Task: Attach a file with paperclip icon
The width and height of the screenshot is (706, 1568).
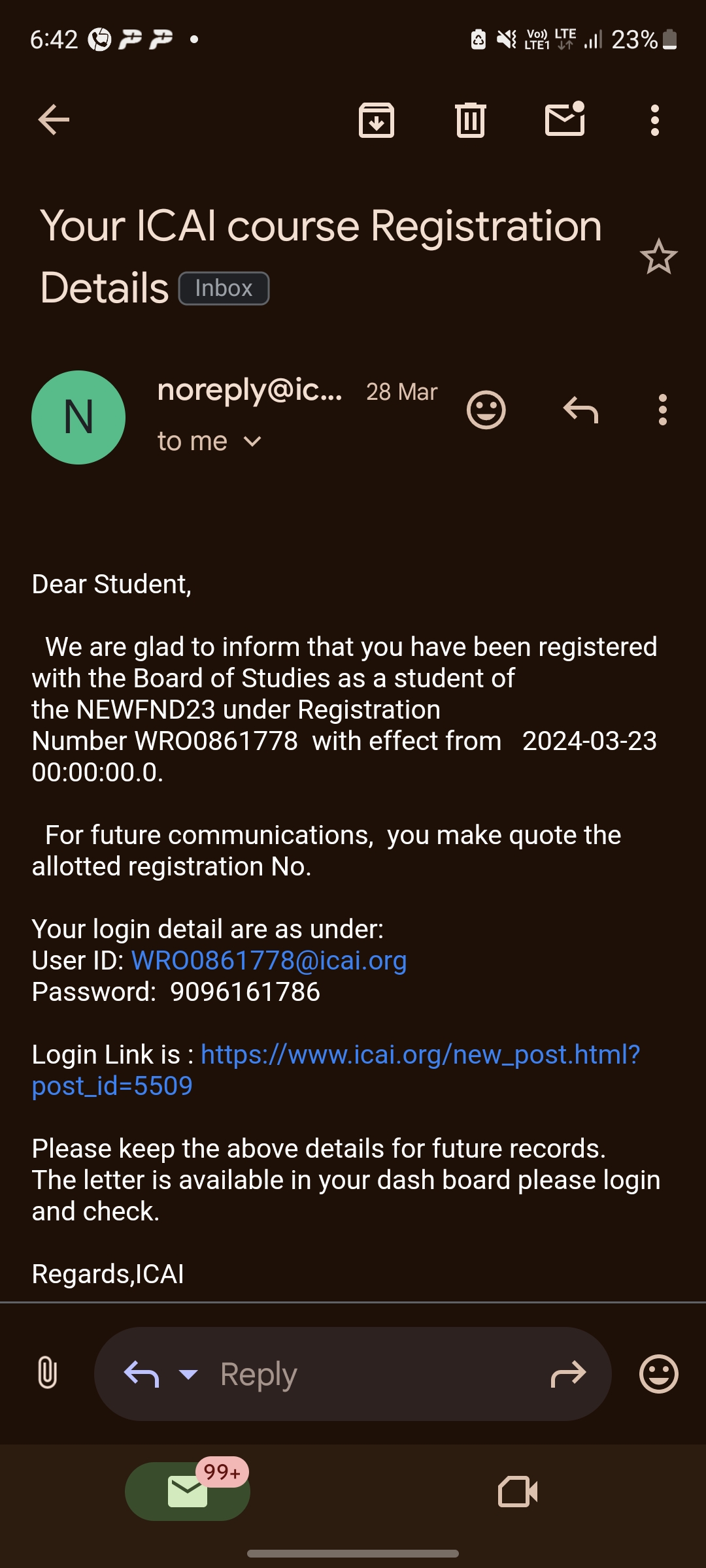Action: 47,1372
